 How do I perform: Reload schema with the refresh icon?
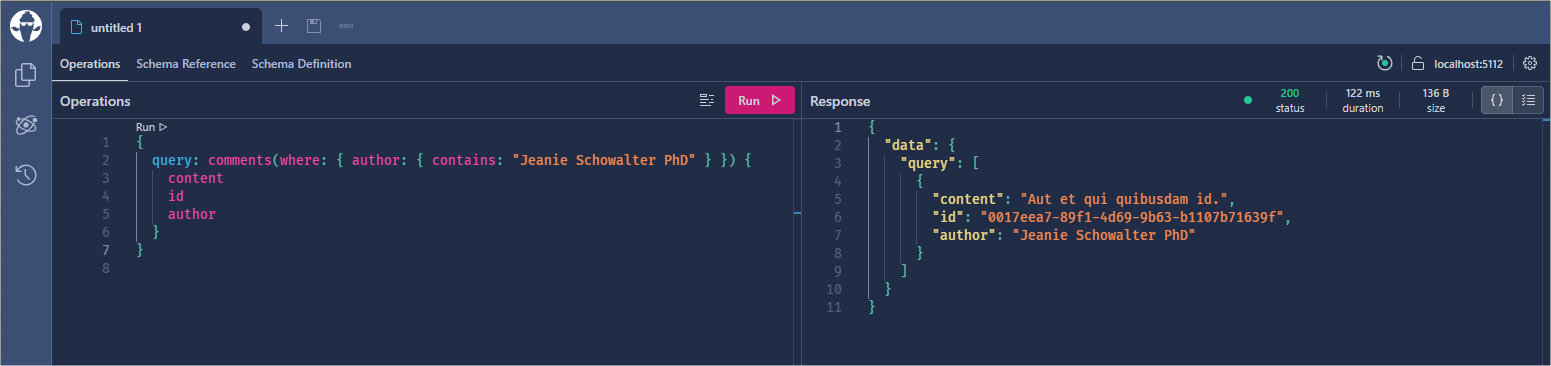1384,63
